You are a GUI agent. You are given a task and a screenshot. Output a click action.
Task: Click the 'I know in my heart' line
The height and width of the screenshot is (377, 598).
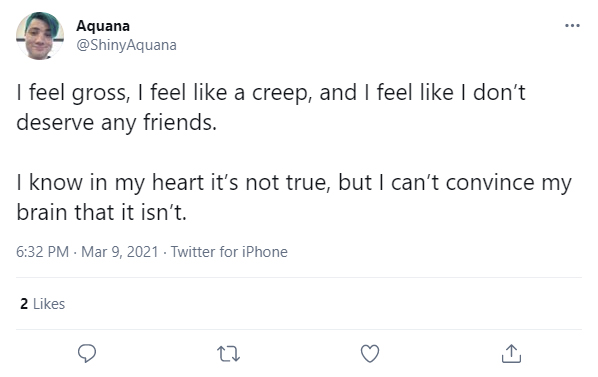pos(294,183)
